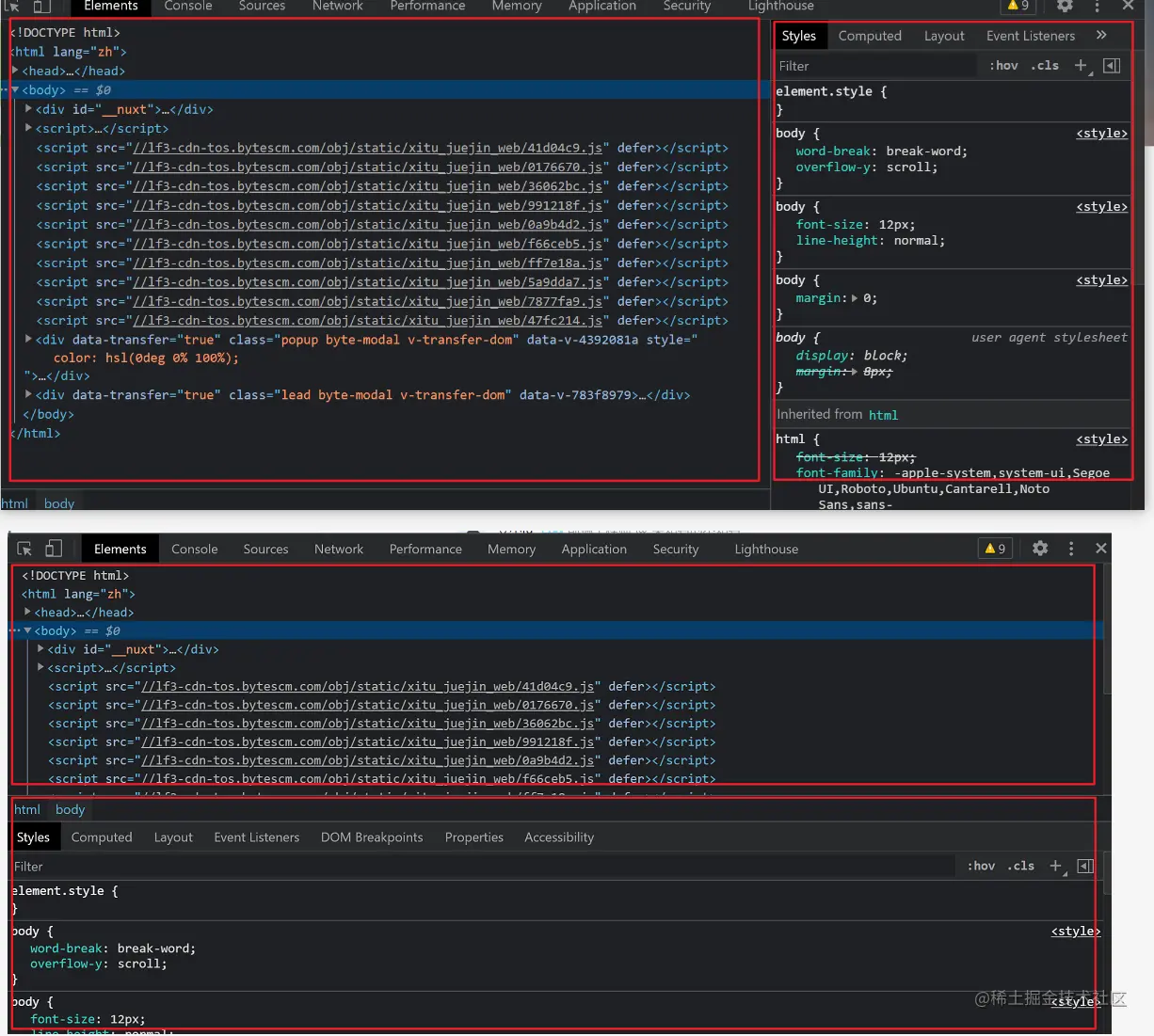Open Memory tab in bottom DevTools

(x=511, y=549)
